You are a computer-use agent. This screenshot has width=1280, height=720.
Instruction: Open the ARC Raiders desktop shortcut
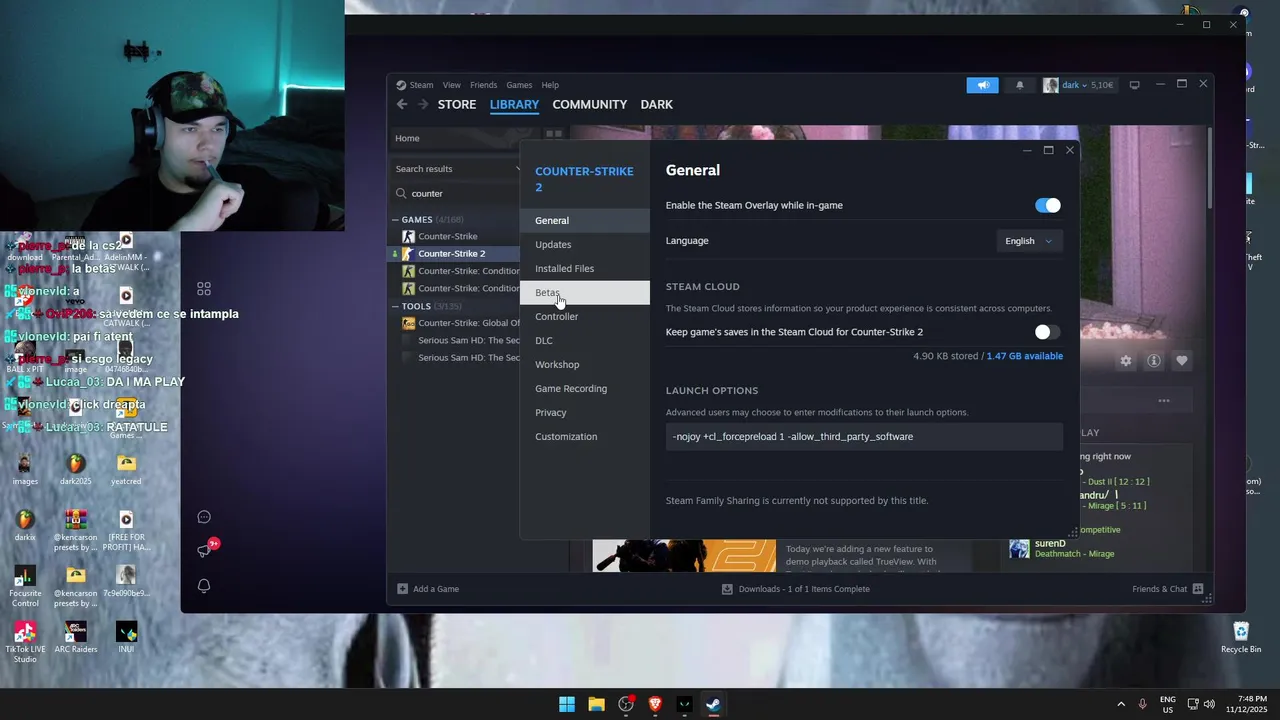point(76,638)
